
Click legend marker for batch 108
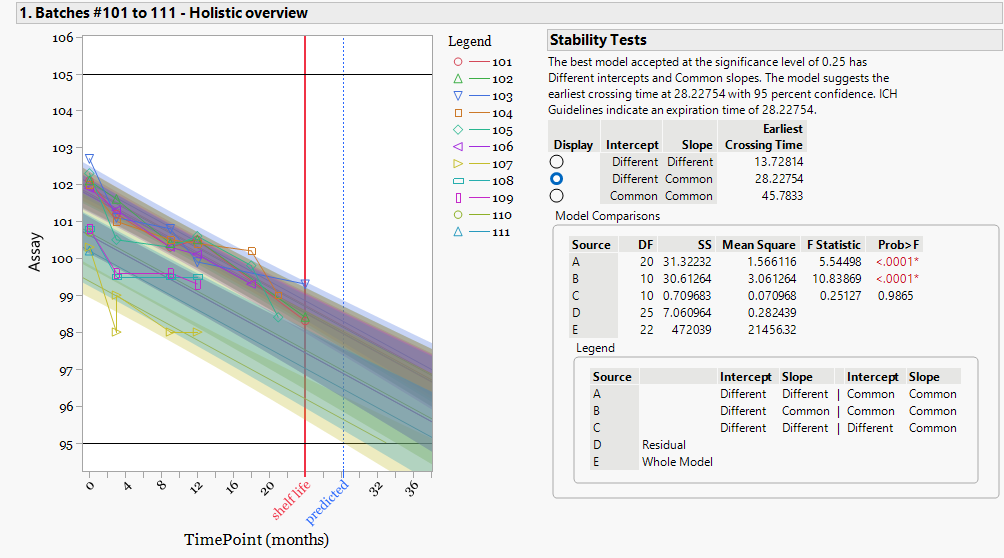click(458, 181)
